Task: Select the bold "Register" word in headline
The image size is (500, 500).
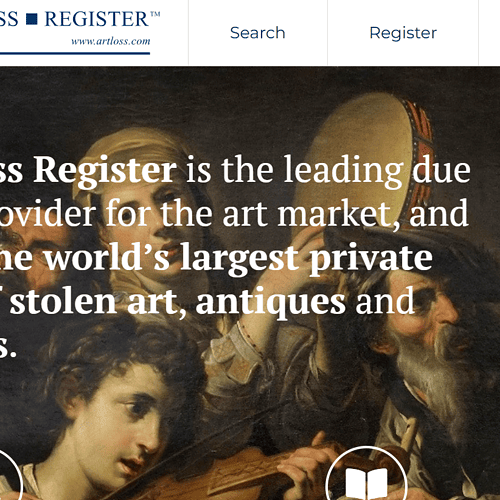Action: 105,171
